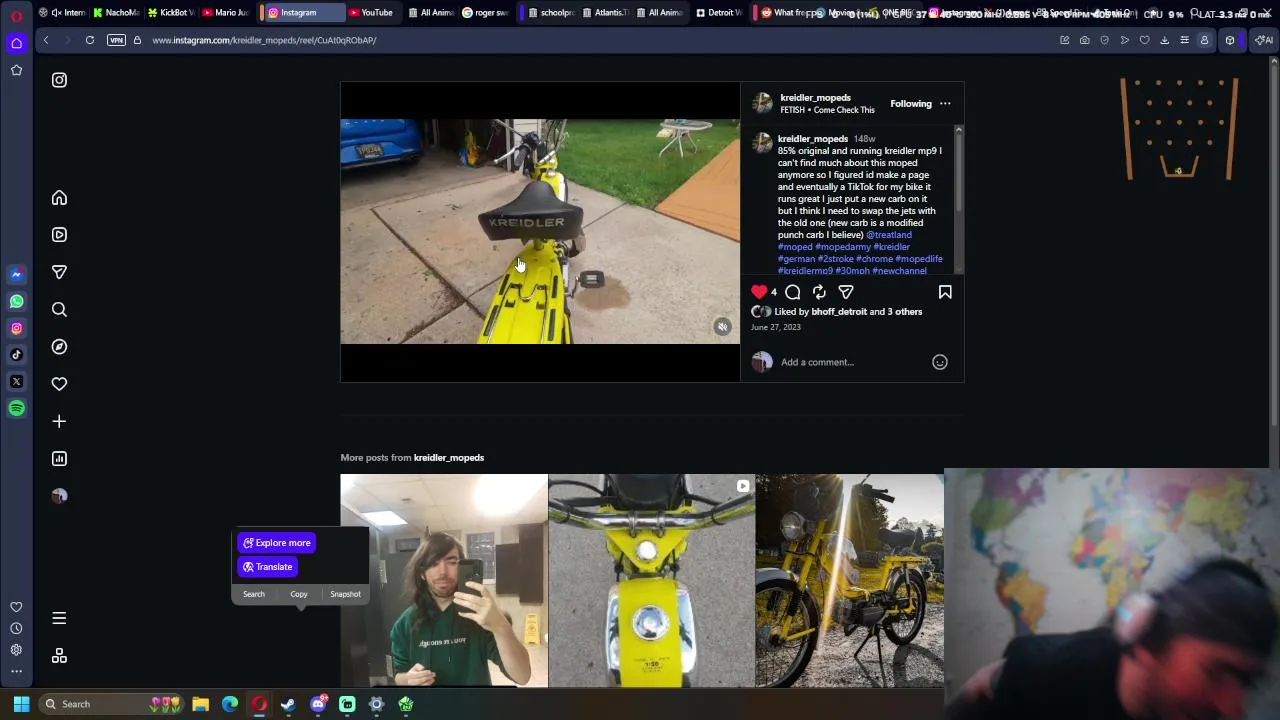
Task: Open Reels in the Instagram sidebar
Action: [x=59, y=235]
